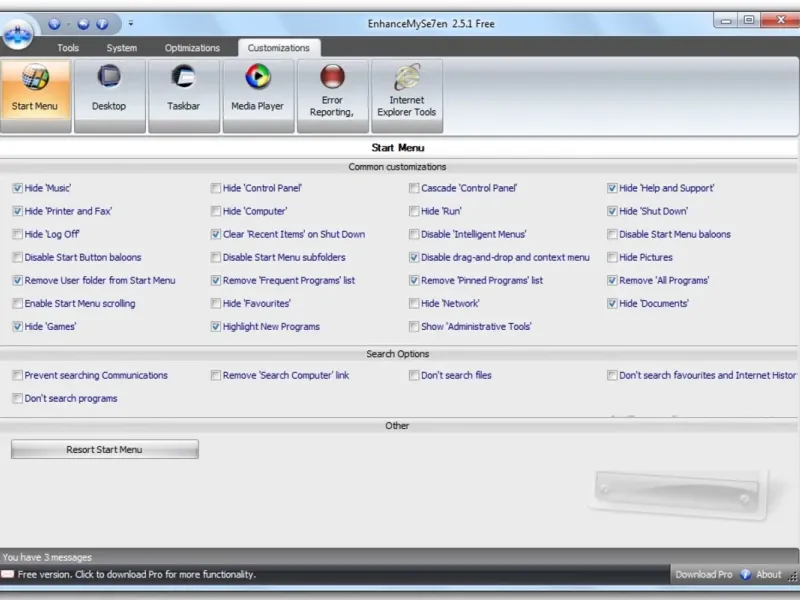Image resolution: width=800 pixels, height=600 pixels.
Task: Uncheck Hide 'Shut Down'
Action: 612,211
